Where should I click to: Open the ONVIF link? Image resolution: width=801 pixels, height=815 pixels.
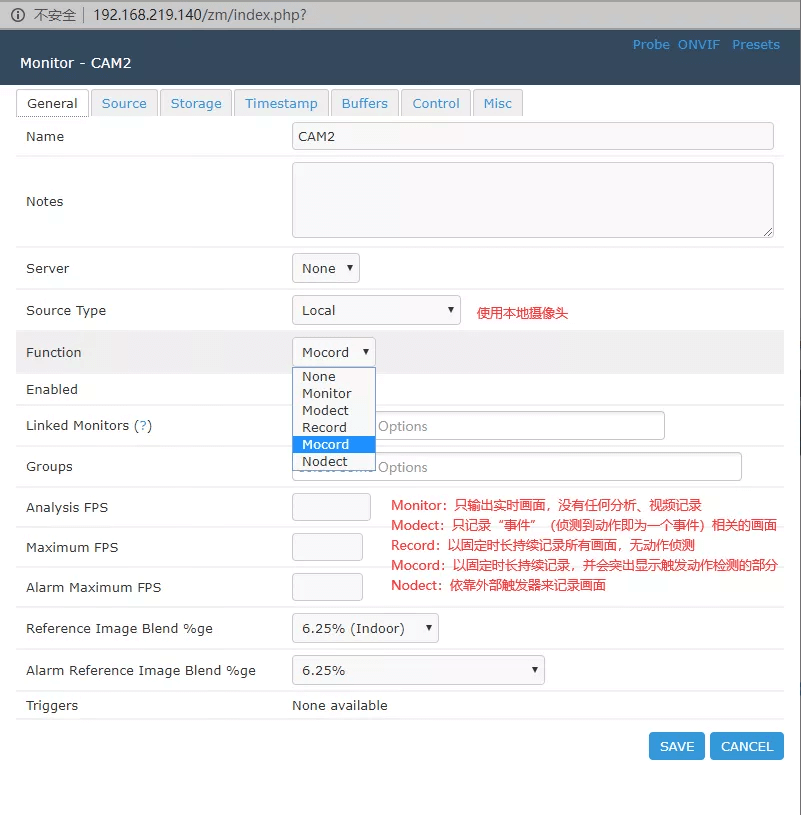click(x=698, y=45)
